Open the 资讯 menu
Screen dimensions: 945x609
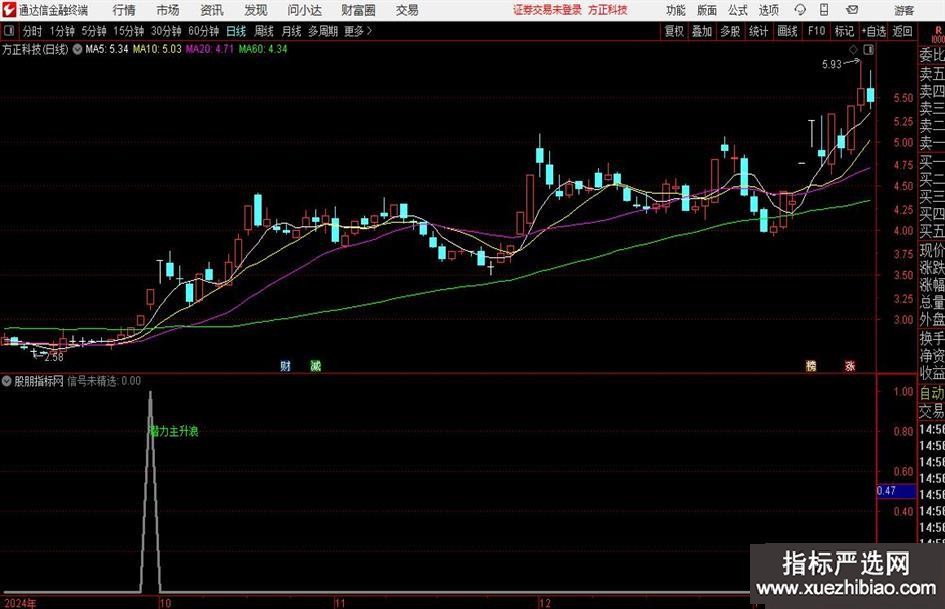212,10
